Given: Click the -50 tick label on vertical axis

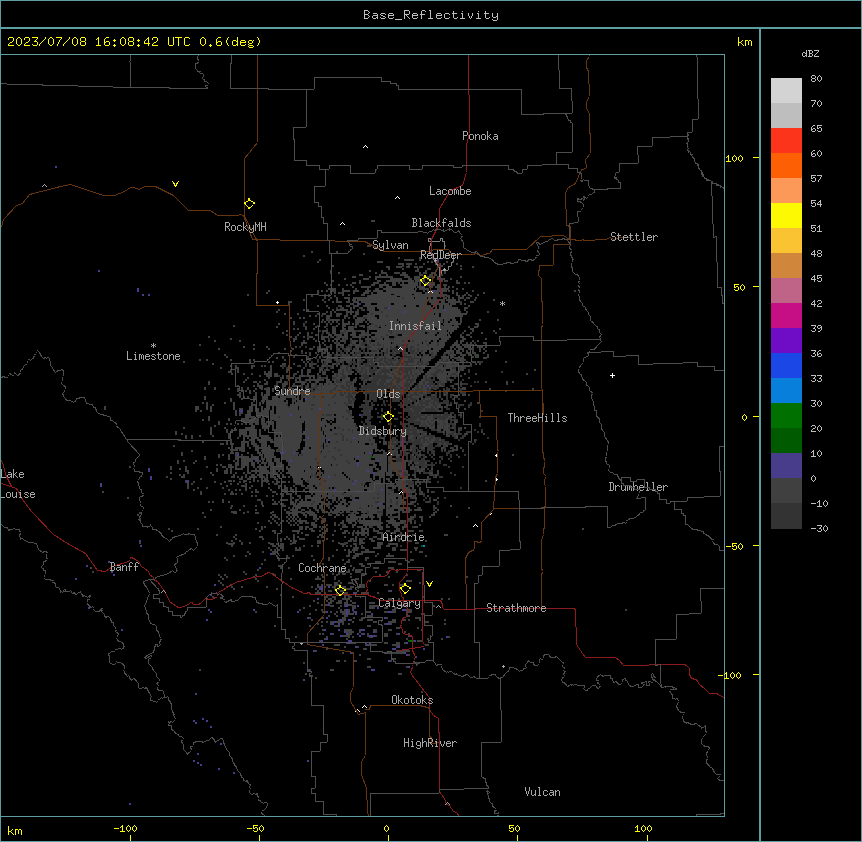Looking at the screenshot, I should pos(734,546).
